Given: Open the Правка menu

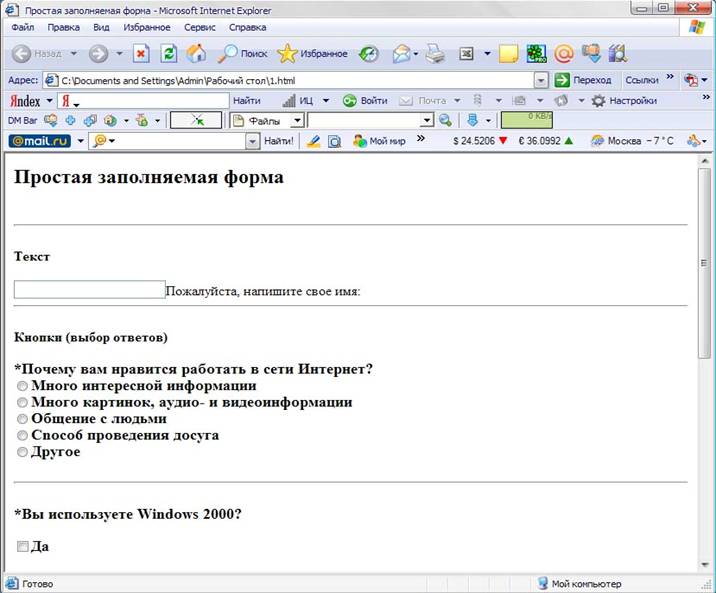Looking at the screenshot, I should pyautogui.click(x=63, y=27).
